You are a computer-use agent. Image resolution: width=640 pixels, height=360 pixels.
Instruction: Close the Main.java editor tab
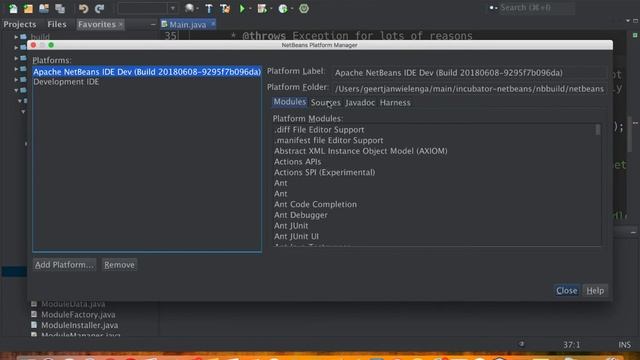[x=213, y=24]
